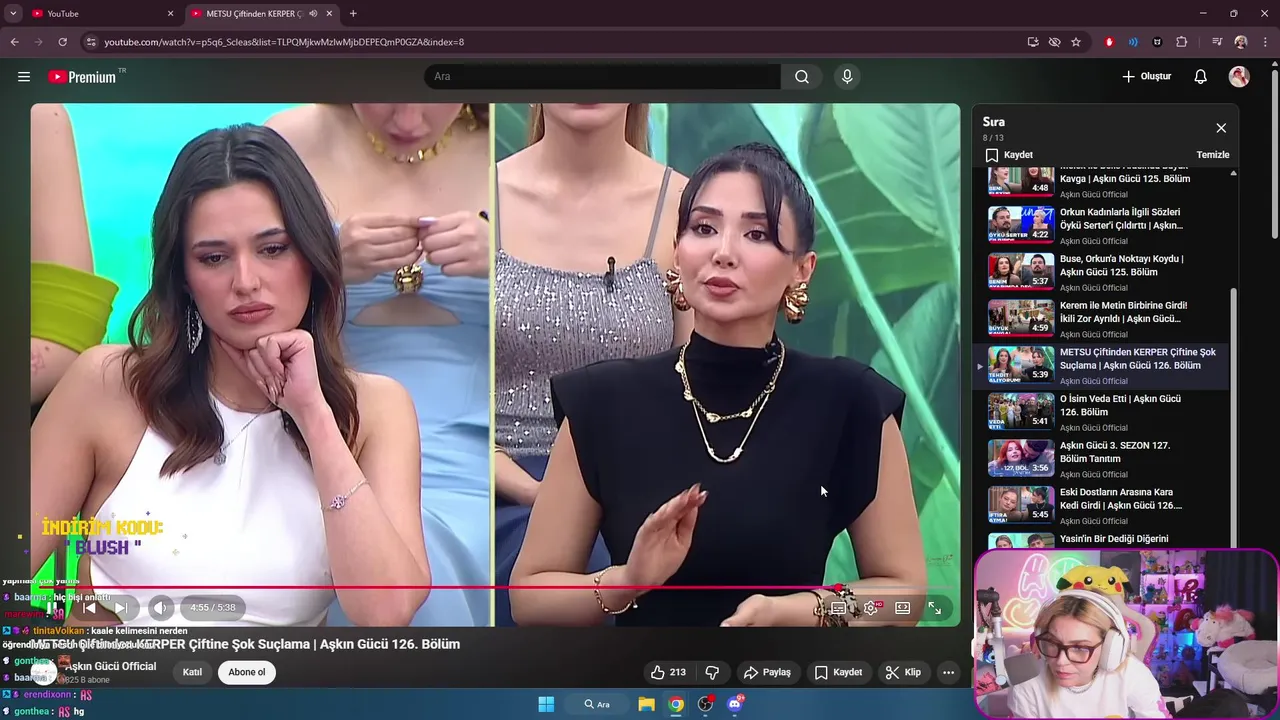Clear the queue with Temizle
This screenshot has width=1280, height=720.
(x=1213, y=155)
